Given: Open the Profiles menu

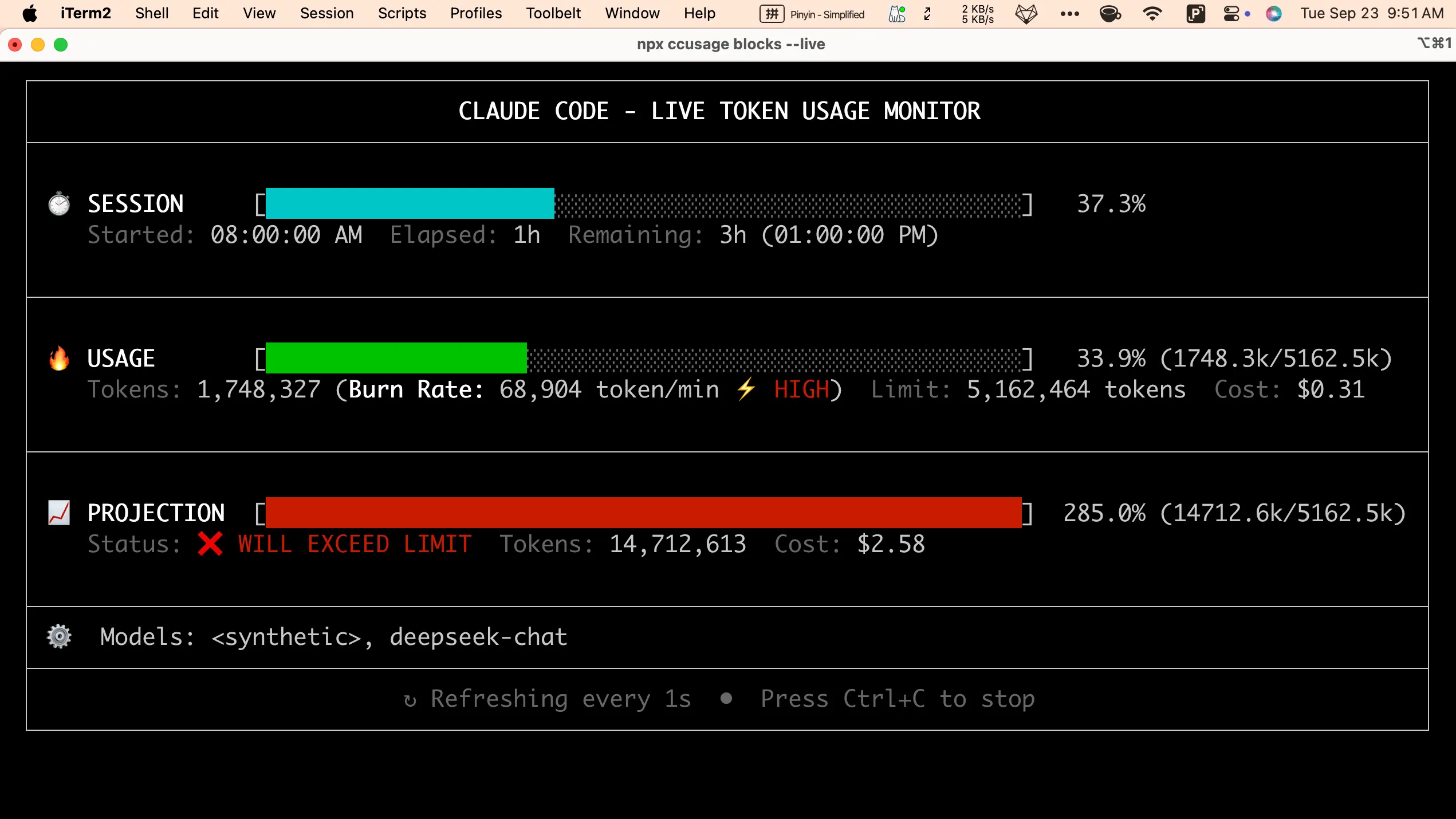Looking at the screenshot, I should tap(475, 13).
